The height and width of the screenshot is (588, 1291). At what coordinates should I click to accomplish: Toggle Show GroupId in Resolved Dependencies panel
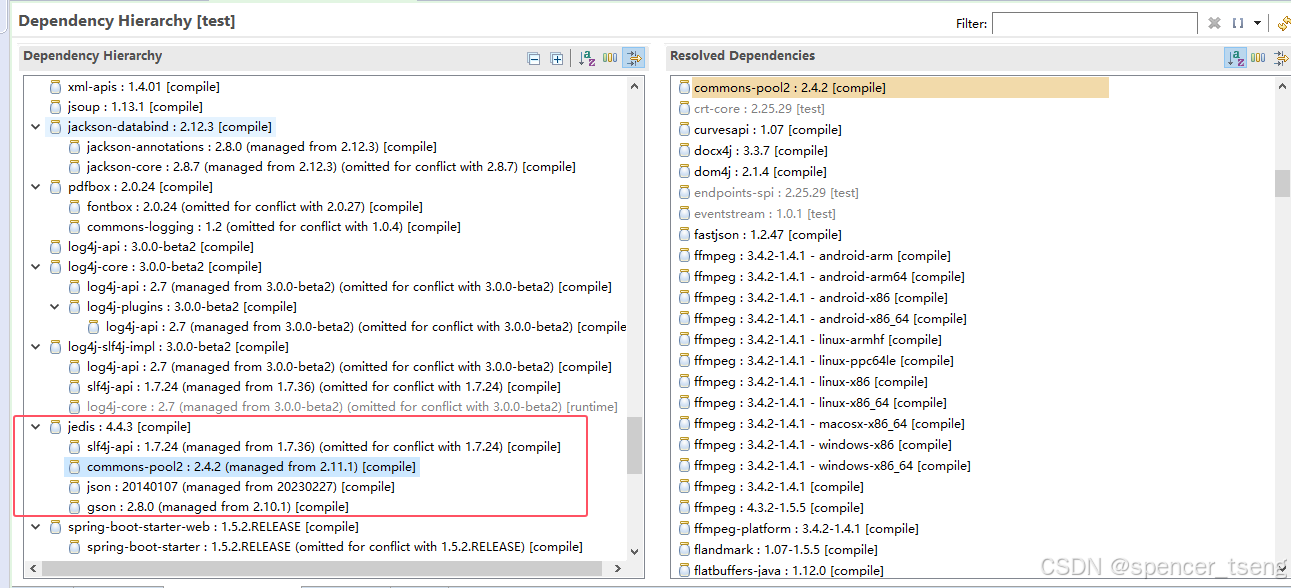click(1258, 58)
